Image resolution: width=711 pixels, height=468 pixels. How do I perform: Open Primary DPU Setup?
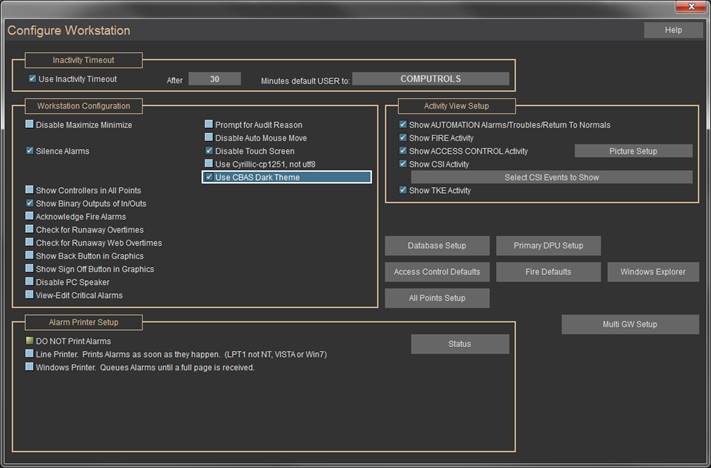548,246
